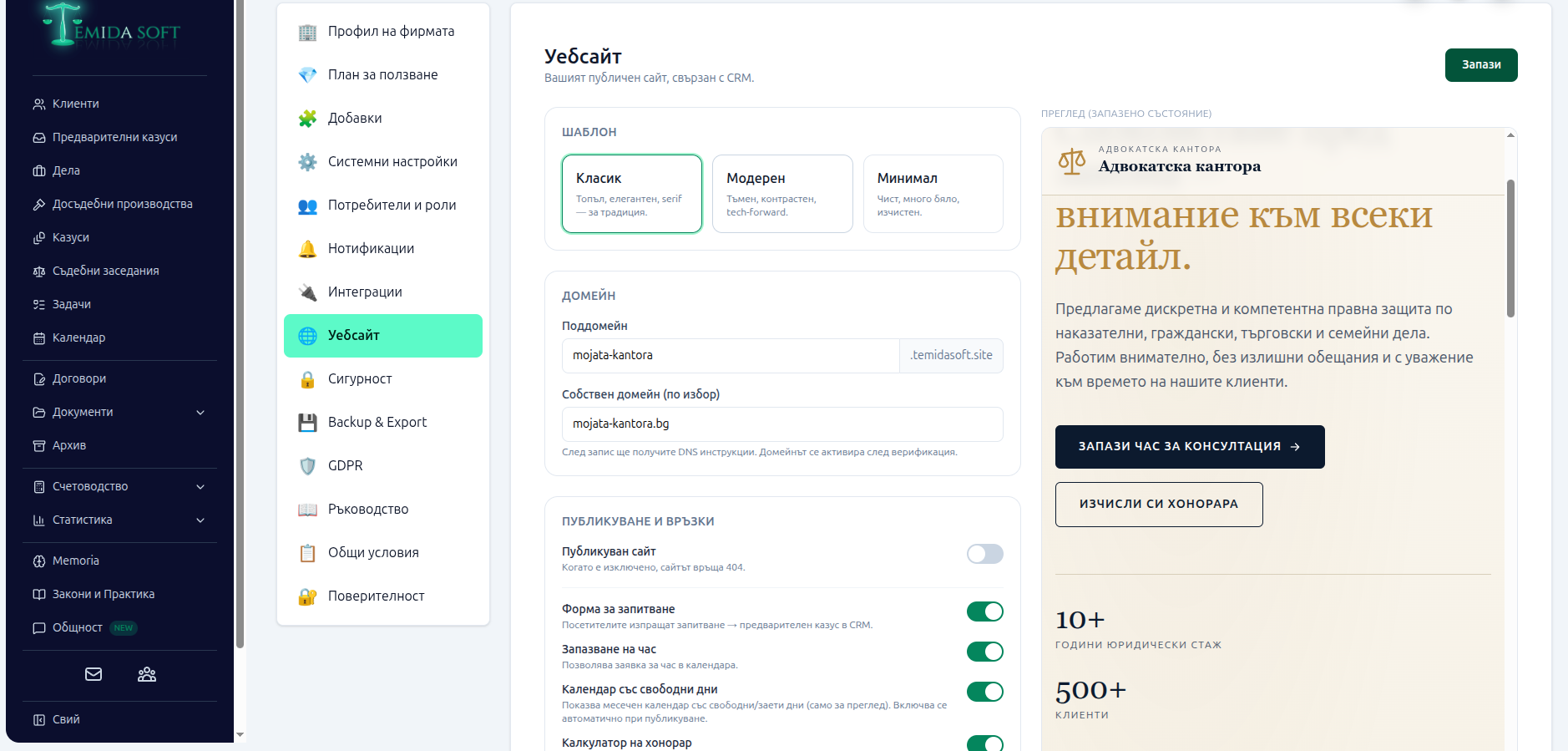This screenshot has width=1568, height=751.
Task: Click ИЗЧИСЛИ СИ ХОНОРАРА preview button
Action: (x=1159, y=505)
